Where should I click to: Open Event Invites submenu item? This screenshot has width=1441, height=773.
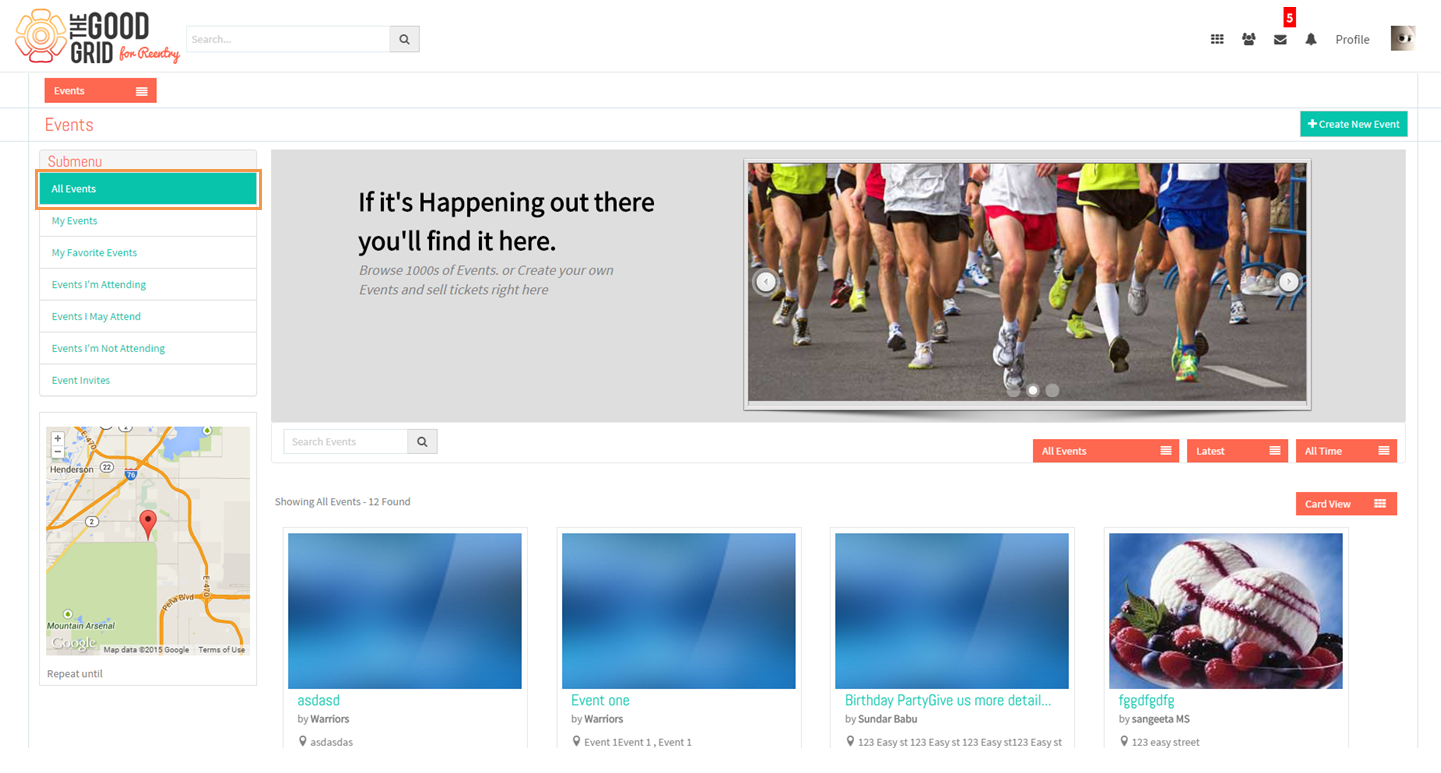click(148, 380)
